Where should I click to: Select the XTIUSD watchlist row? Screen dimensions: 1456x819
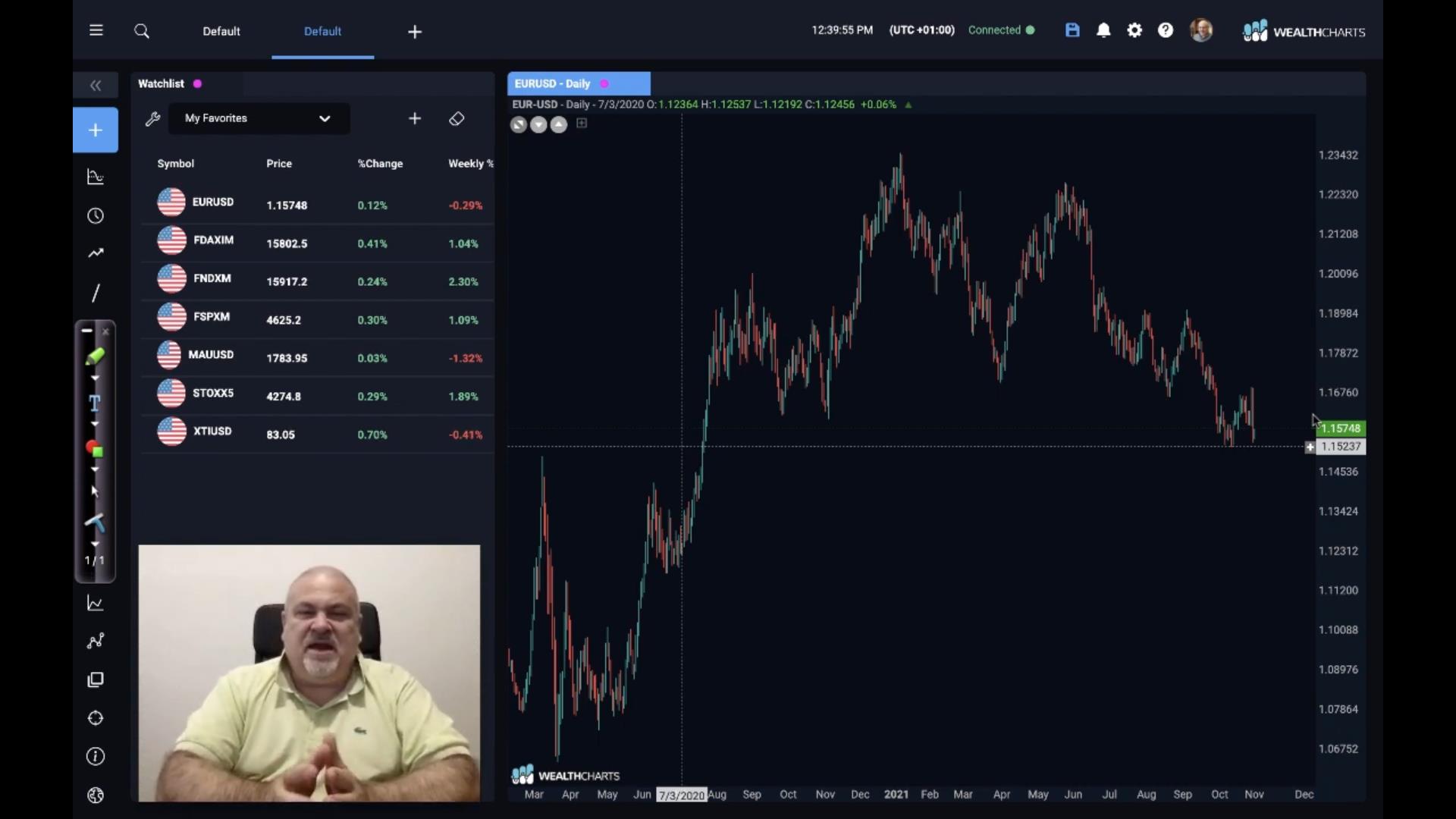click(x=318, y=435)
